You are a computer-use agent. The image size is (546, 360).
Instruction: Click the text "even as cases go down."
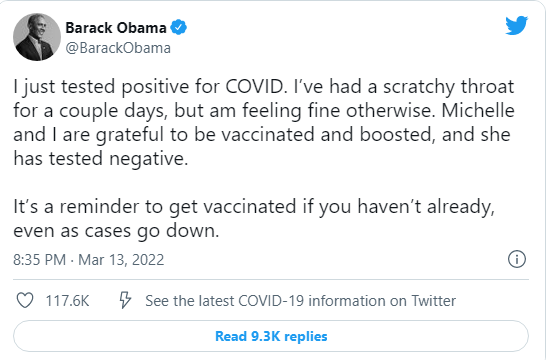pos(116,231)
